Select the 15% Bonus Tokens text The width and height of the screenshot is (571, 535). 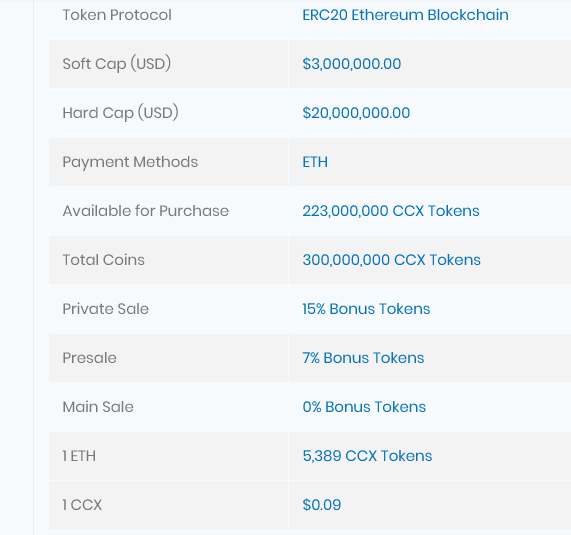[366, 309]
